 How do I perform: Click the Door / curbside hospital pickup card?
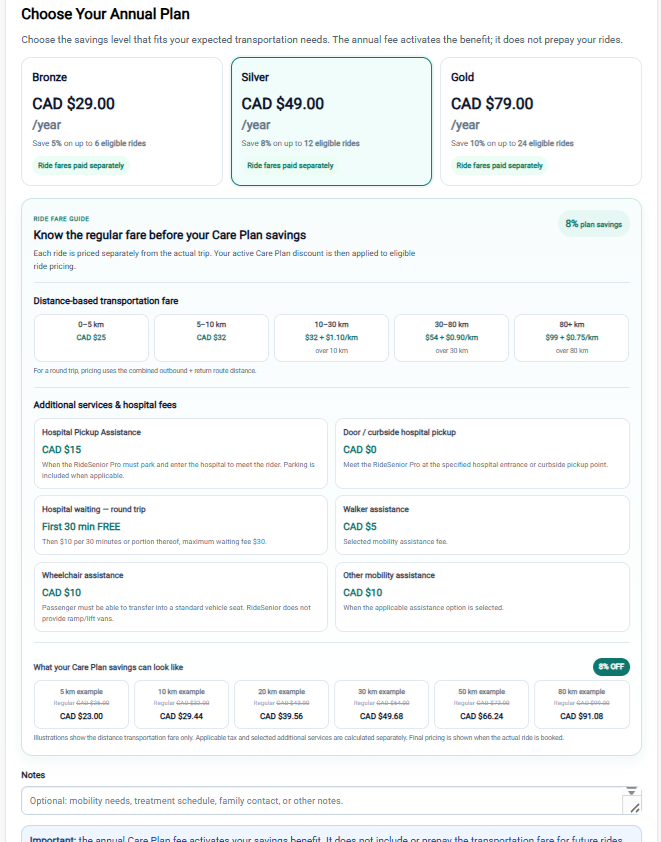point(482,454)
